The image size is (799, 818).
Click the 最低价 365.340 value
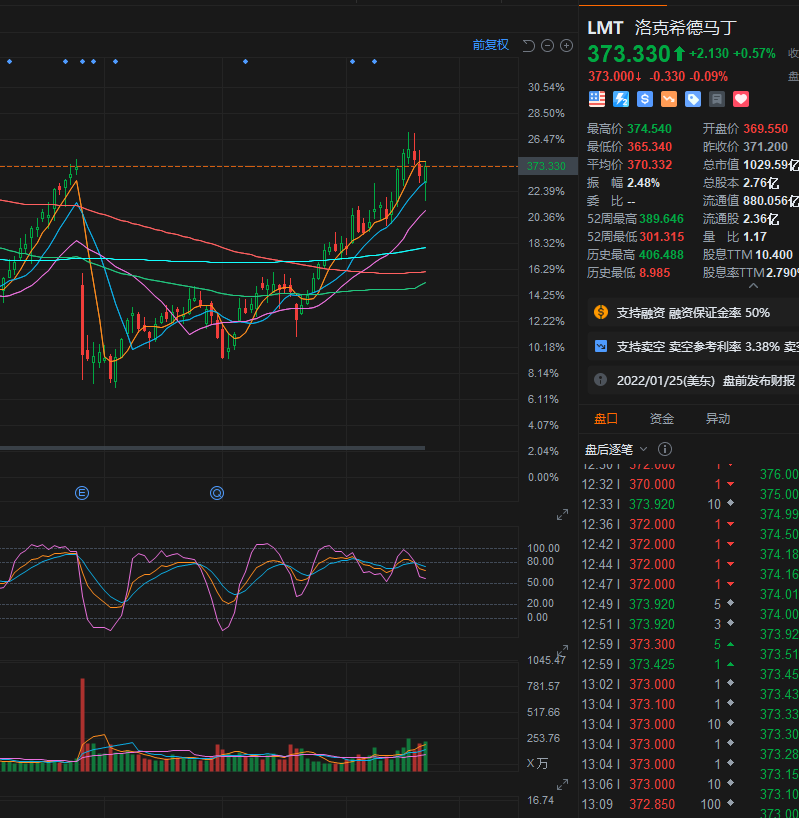tap(649, 147)
